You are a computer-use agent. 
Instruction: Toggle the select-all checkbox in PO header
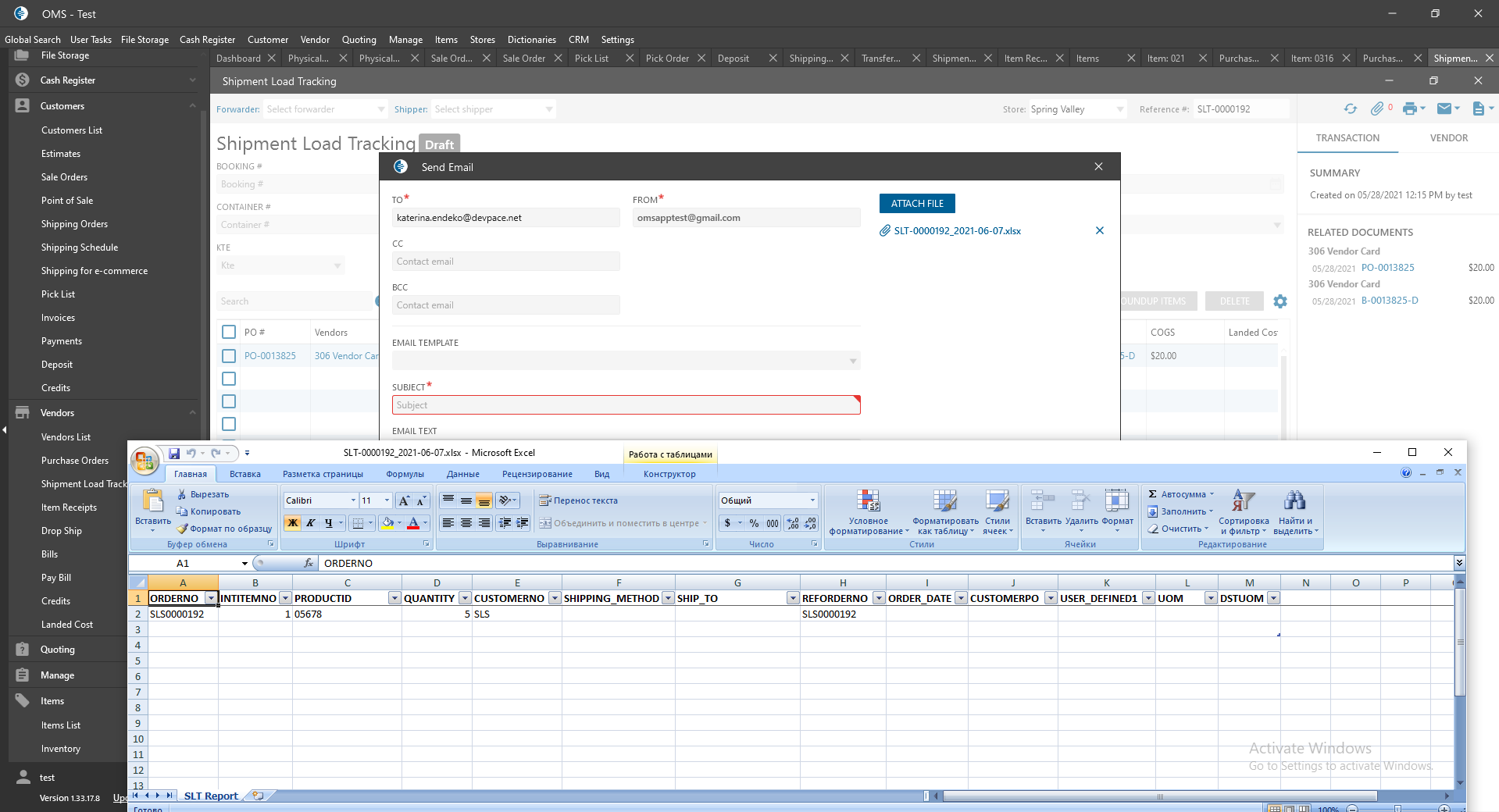229,332
